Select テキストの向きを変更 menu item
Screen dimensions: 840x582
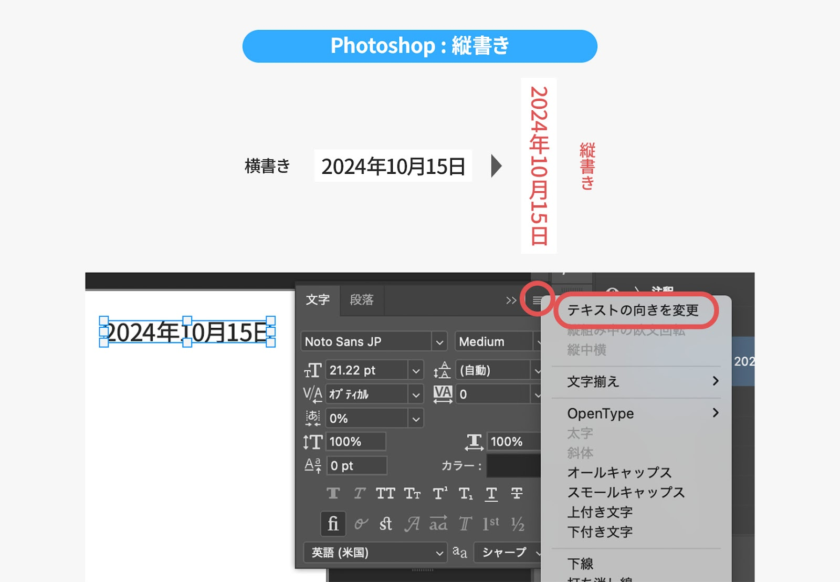coord(632,310)
